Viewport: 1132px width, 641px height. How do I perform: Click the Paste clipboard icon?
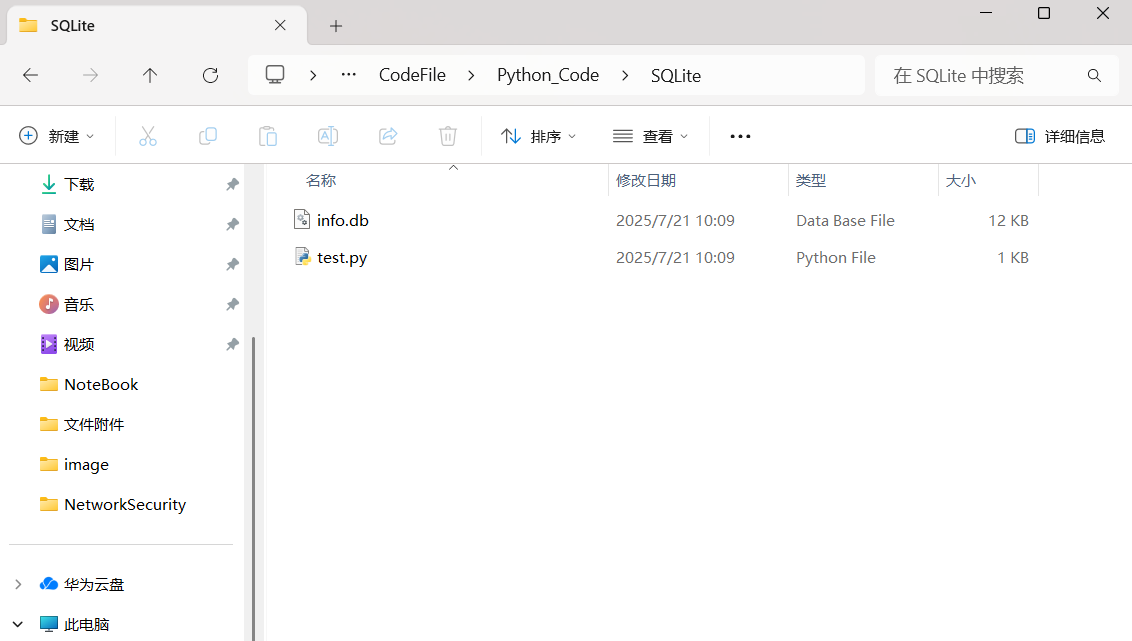[268, 136]
